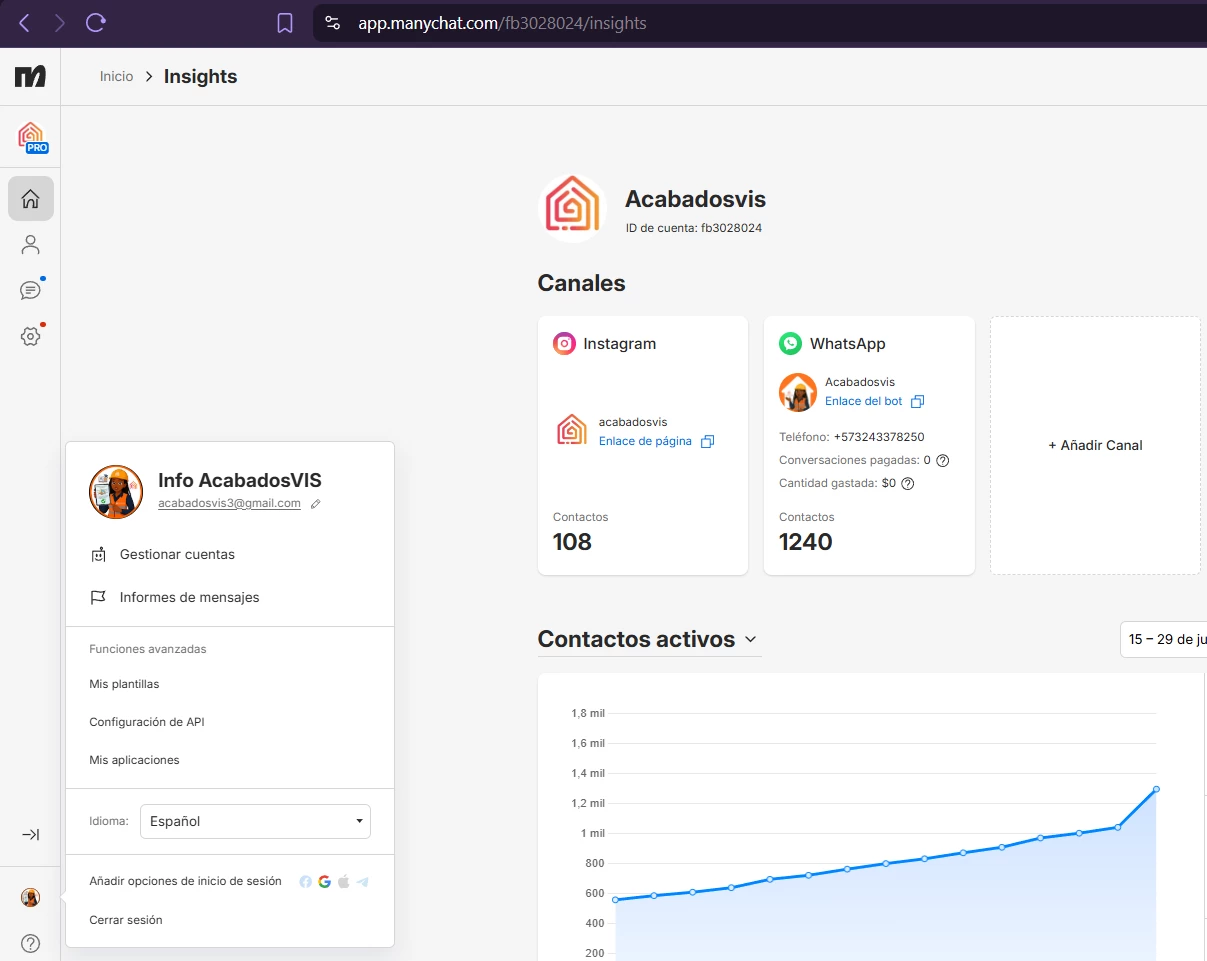Click the browser forward arrow
Viewport: 1207px width, 961px height.
[60, 22]
